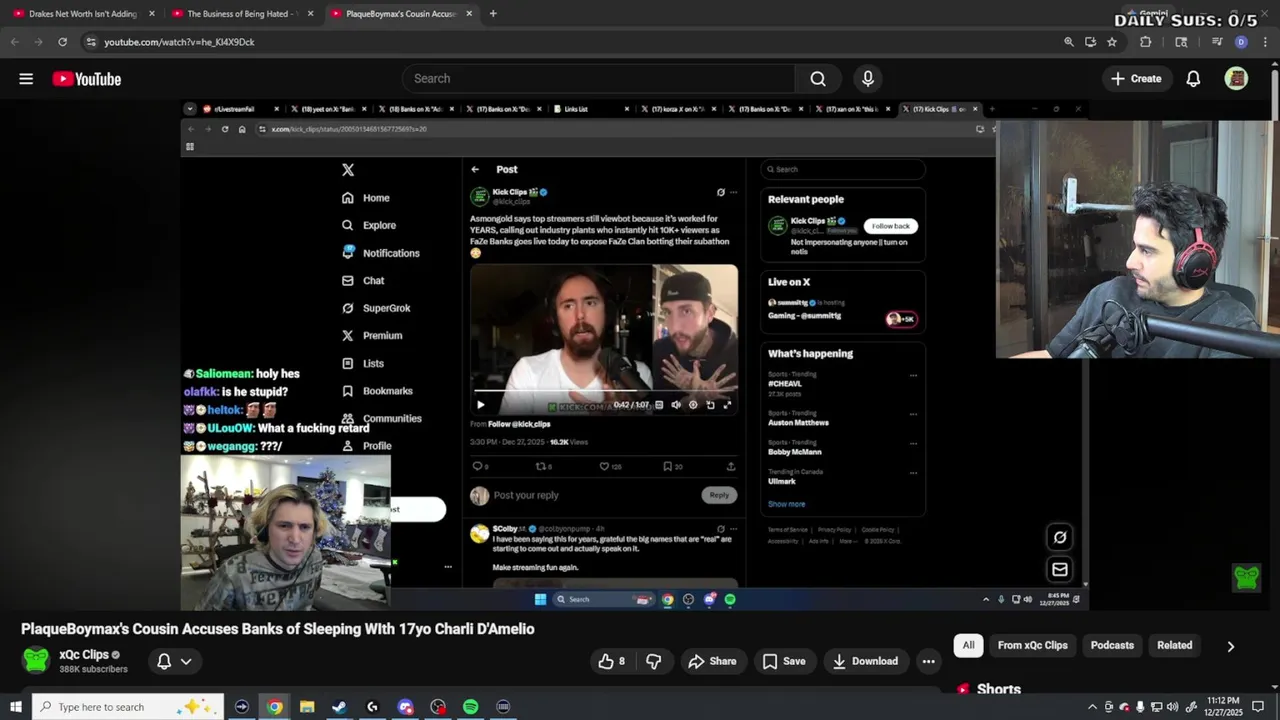Open the Chrome three-dot menu
1280x720 pixels.
coord(1264,42)
